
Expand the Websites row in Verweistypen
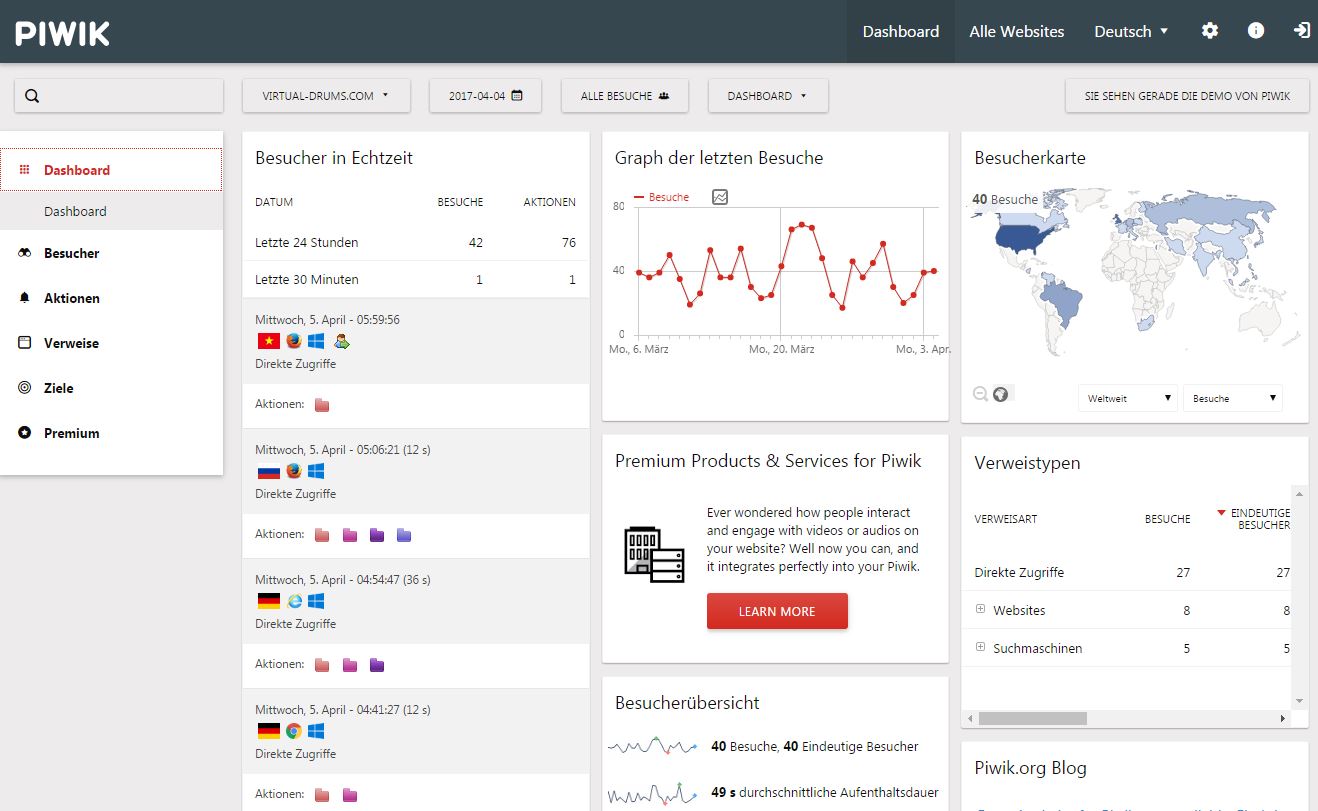click(x=981, y=609)
